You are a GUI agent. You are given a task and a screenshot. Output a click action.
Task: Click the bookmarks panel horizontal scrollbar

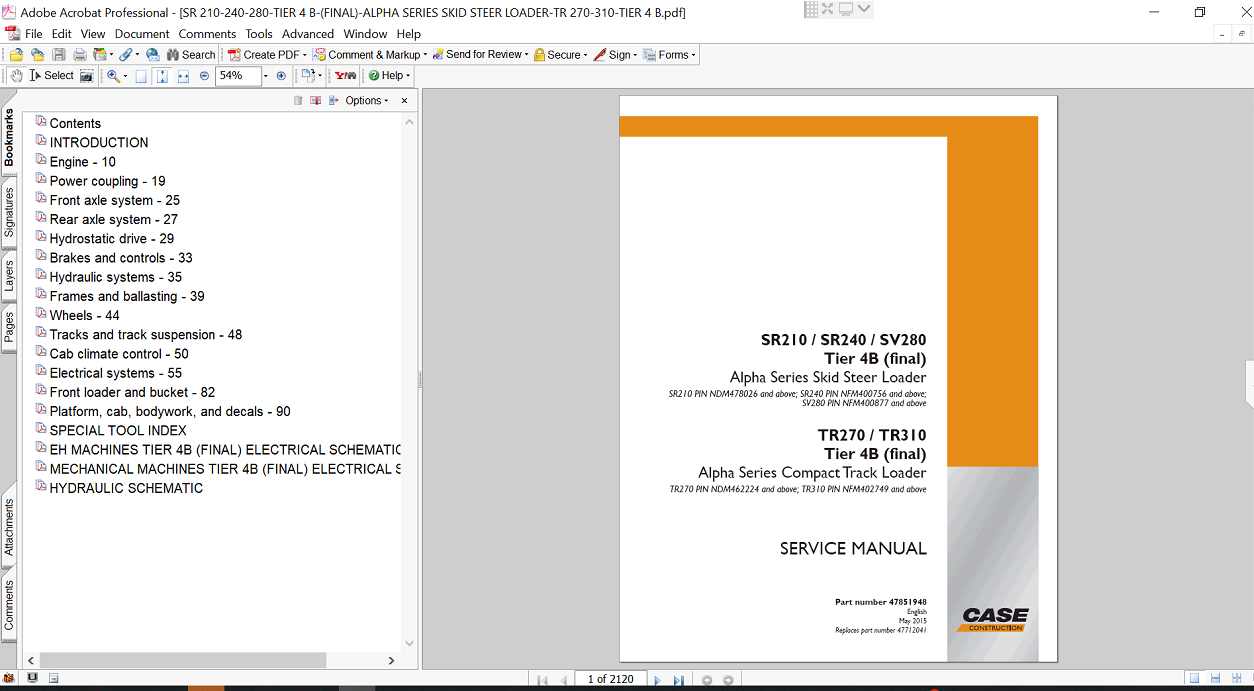click(x=181, y=660)
